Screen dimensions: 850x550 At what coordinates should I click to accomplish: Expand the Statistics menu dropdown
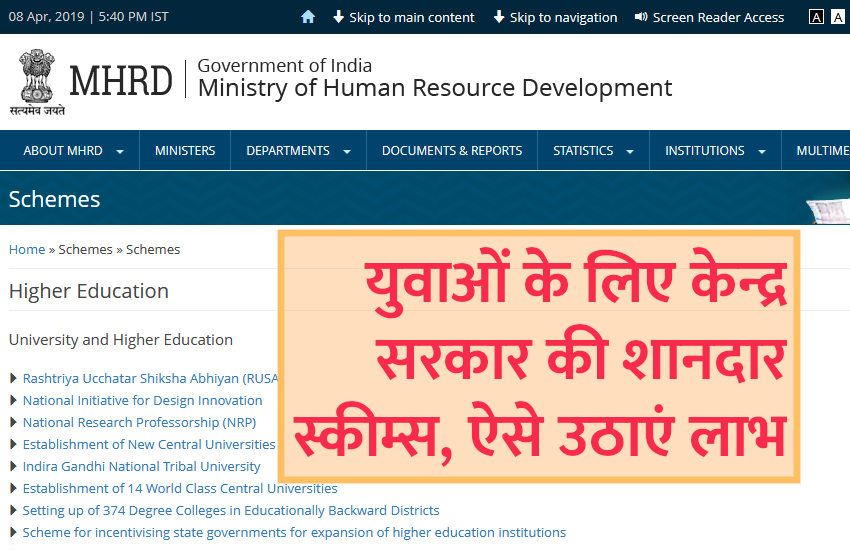pyautogui.click(x=593, y=151)
